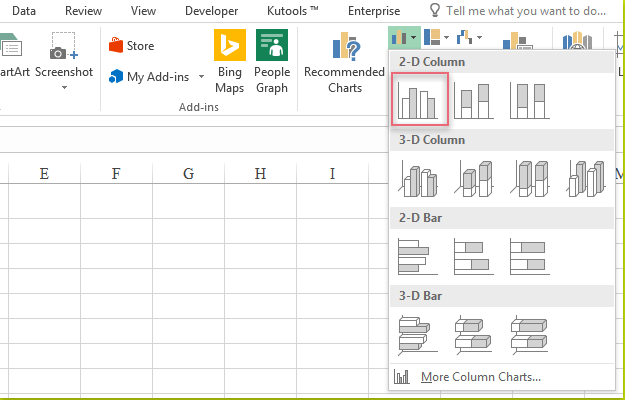Choose the 3-D 100% Stacked Bar chart
Viewport: 625px width, 400px height.
point(530,334)
